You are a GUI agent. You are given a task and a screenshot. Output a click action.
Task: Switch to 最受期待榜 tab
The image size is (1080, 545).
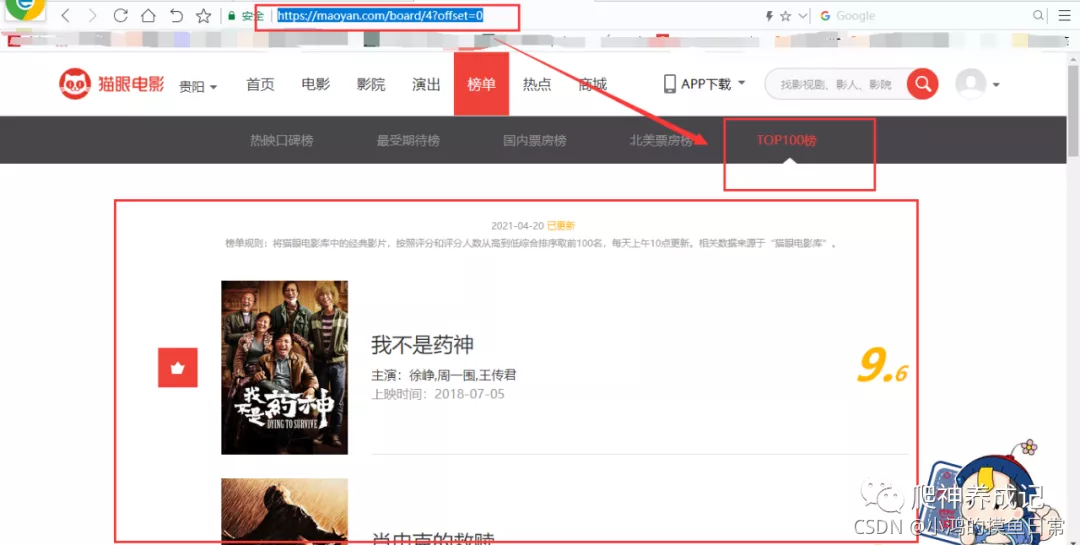pyautogui.click(x=408, y=141)
